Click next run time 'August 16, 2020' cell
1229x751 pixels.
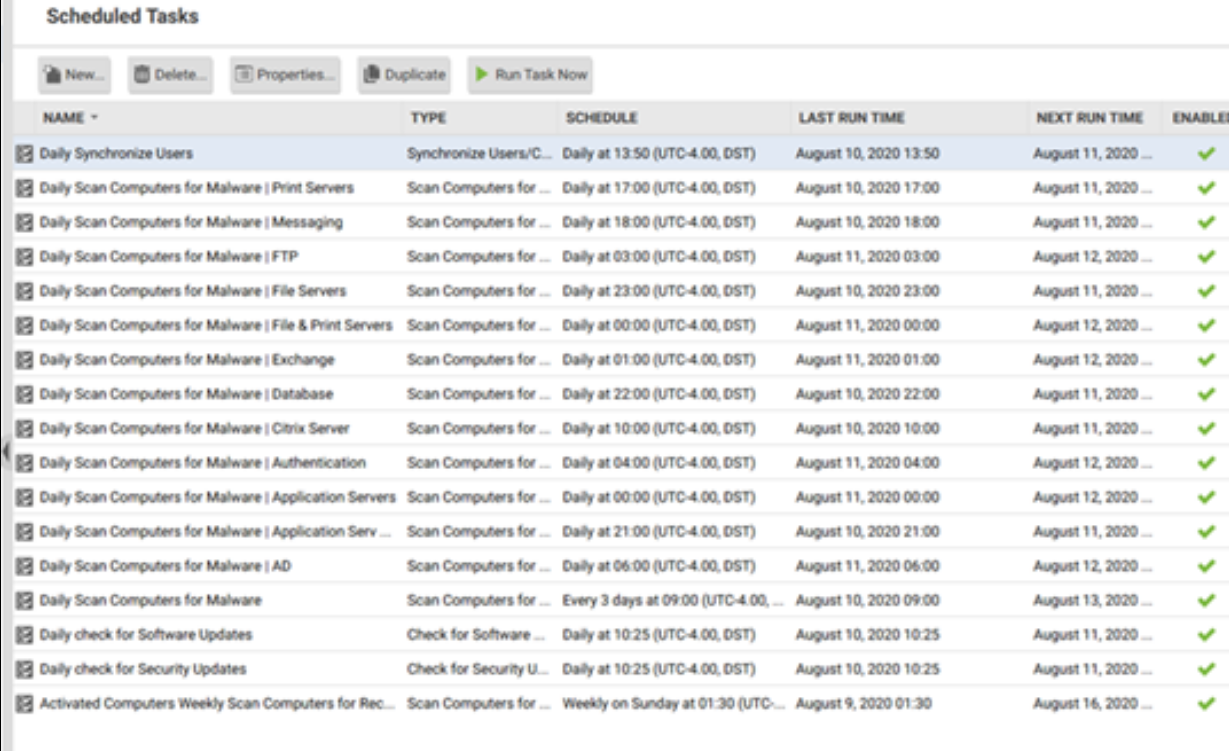point(1092,704)
